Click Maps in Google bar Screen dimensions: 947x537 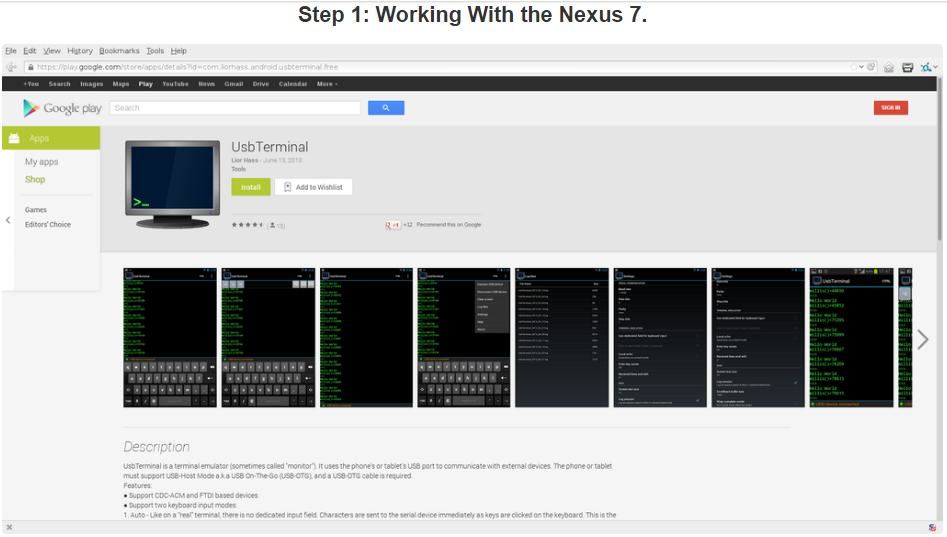121,84
